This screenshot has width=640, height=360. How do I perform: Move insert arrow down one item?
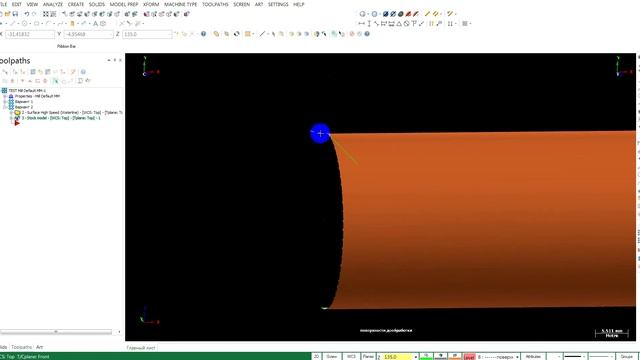[x=22, y=81]
